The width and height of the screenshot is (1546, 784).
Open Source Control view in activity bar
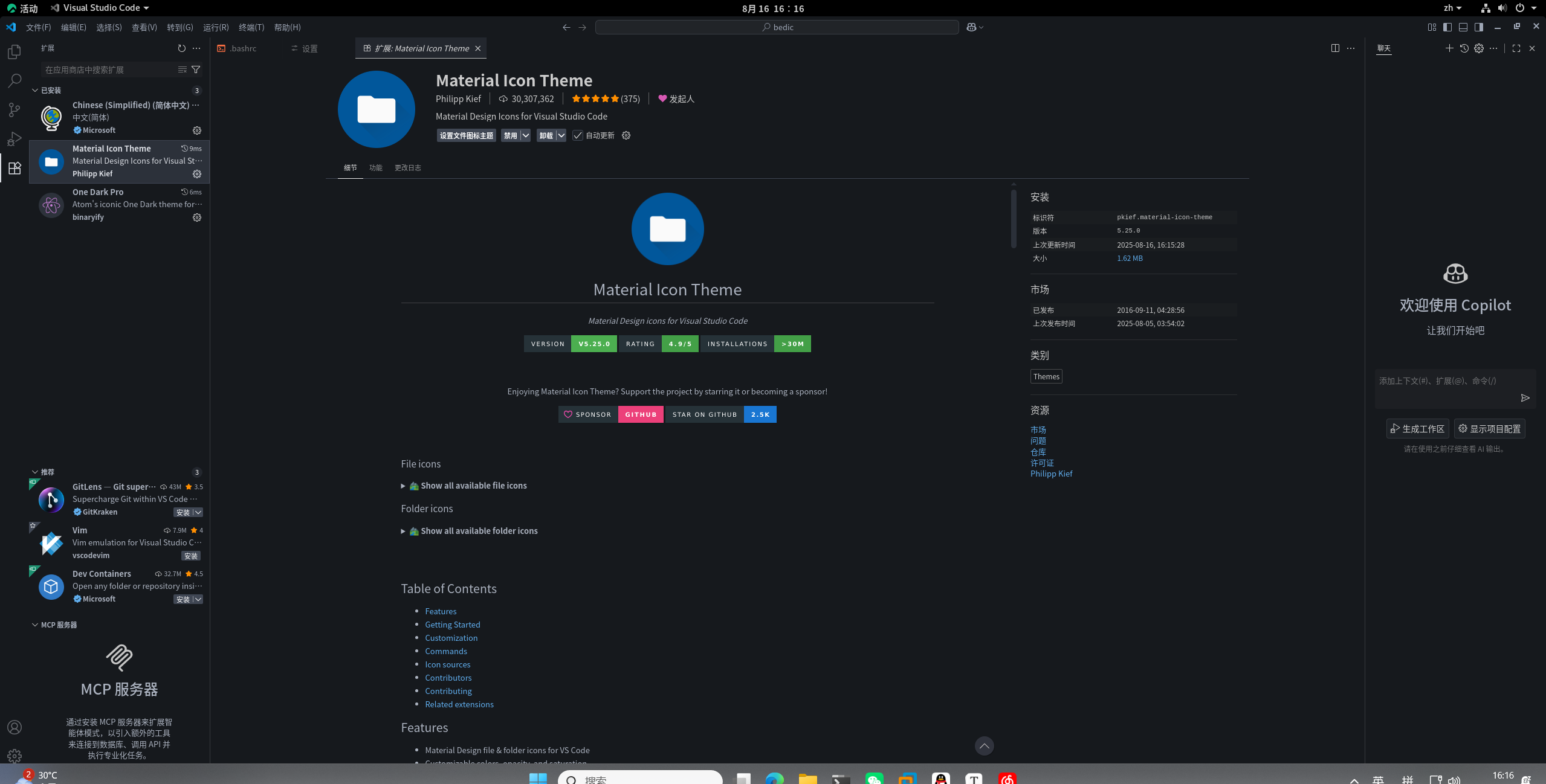[x=15, y=110]
